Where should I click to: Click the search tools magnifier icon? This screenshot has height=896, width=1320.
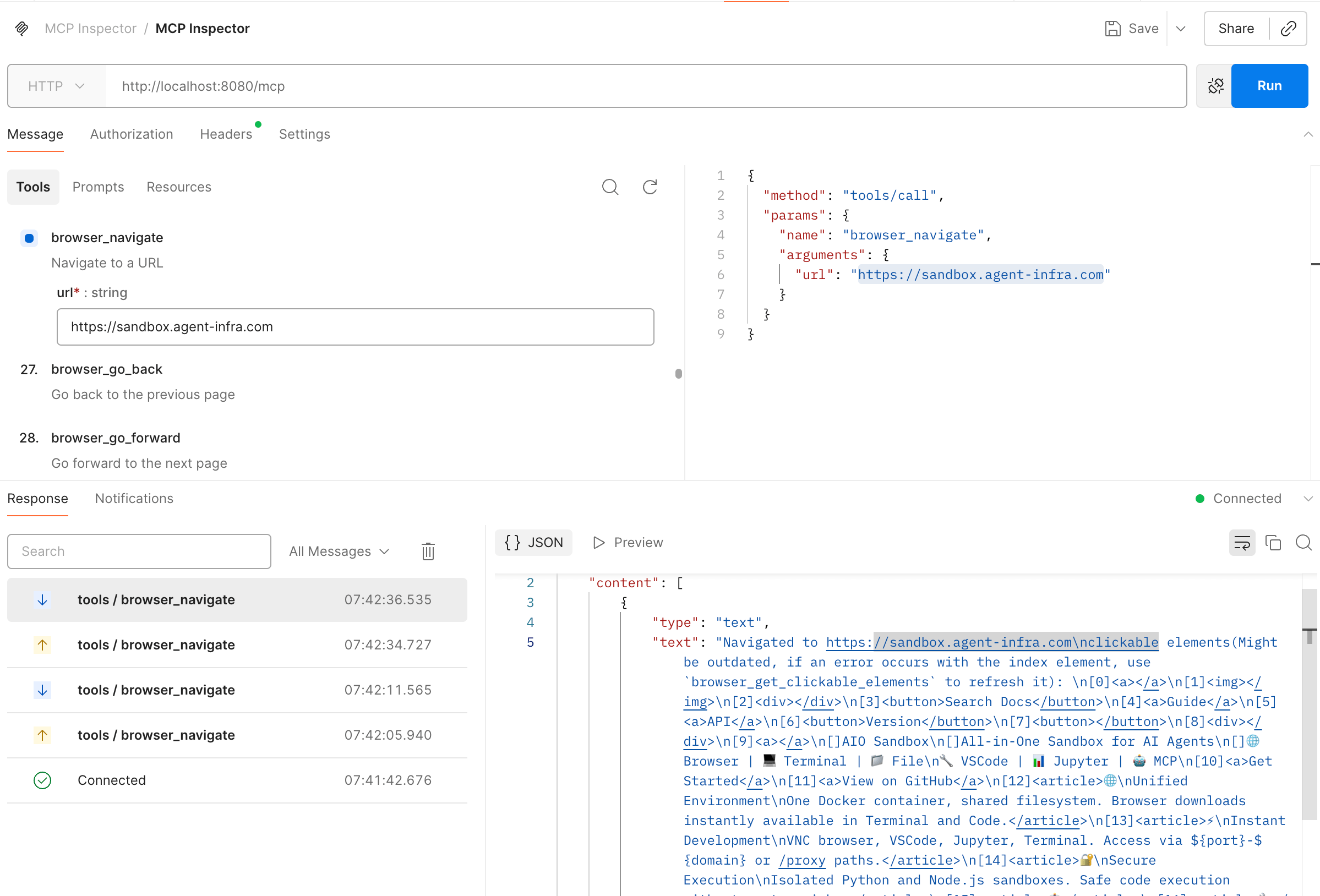coord(610,187)
